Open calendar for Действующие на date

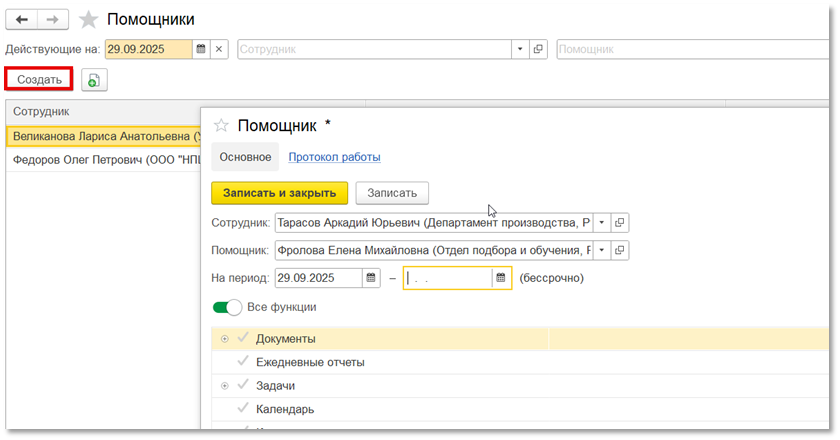(200, 48)
